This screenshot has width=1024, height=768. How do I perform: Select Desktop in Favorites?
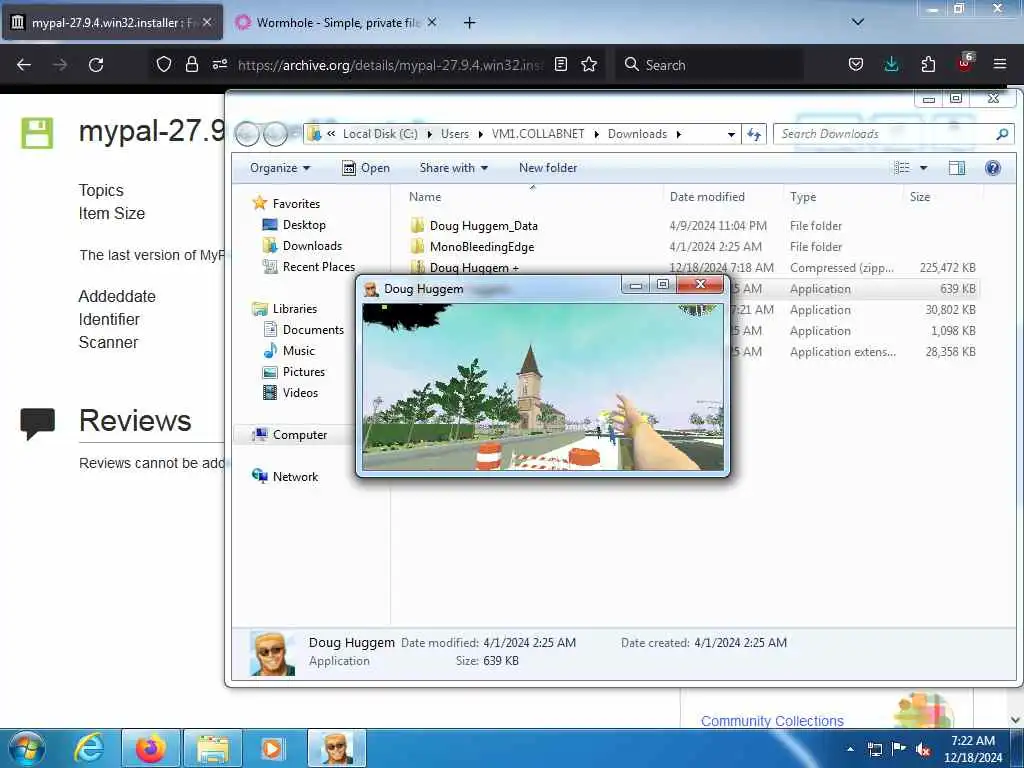coord(304,225)
